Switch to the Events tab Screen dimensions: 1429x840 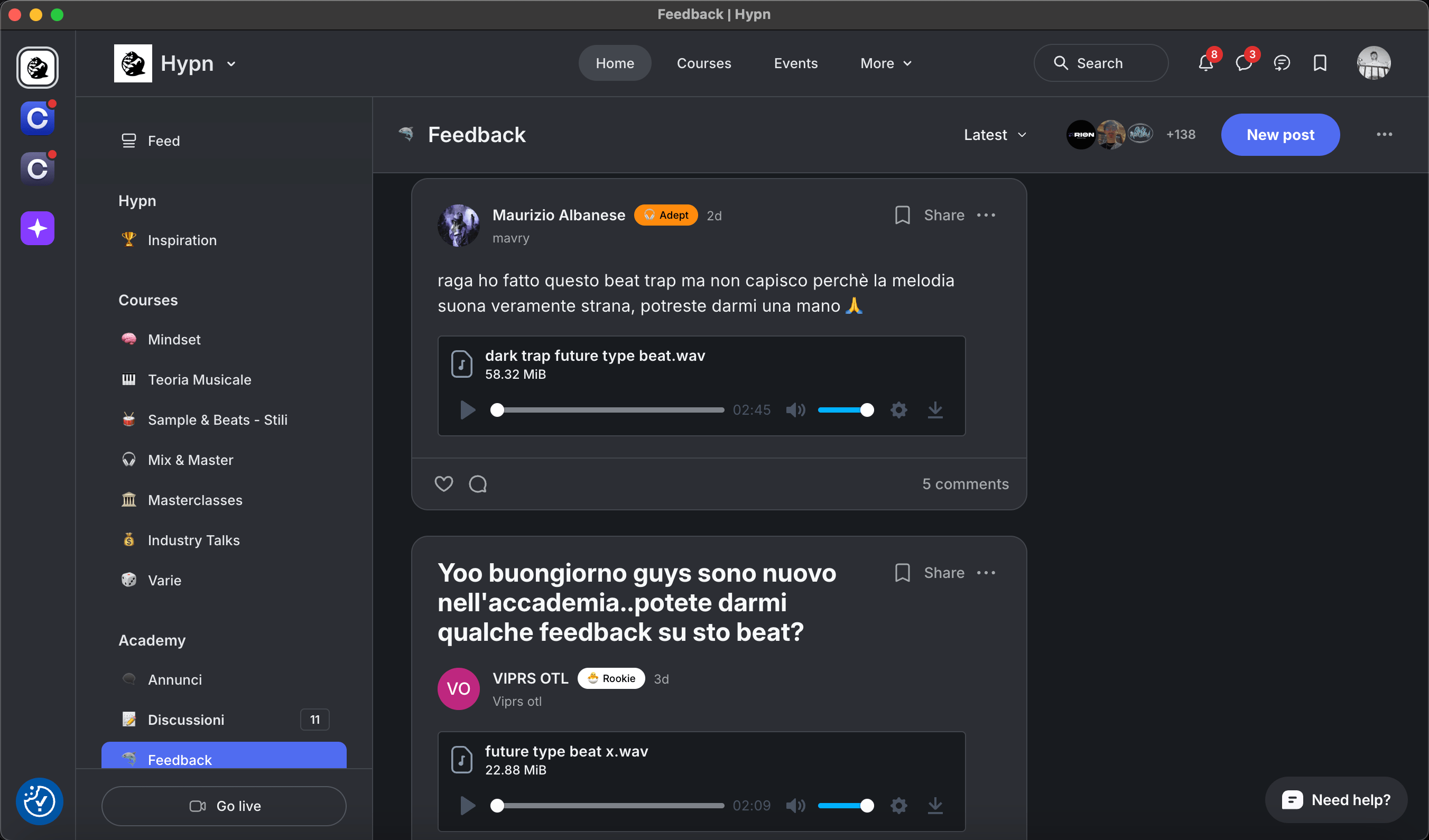pos(795,63)
